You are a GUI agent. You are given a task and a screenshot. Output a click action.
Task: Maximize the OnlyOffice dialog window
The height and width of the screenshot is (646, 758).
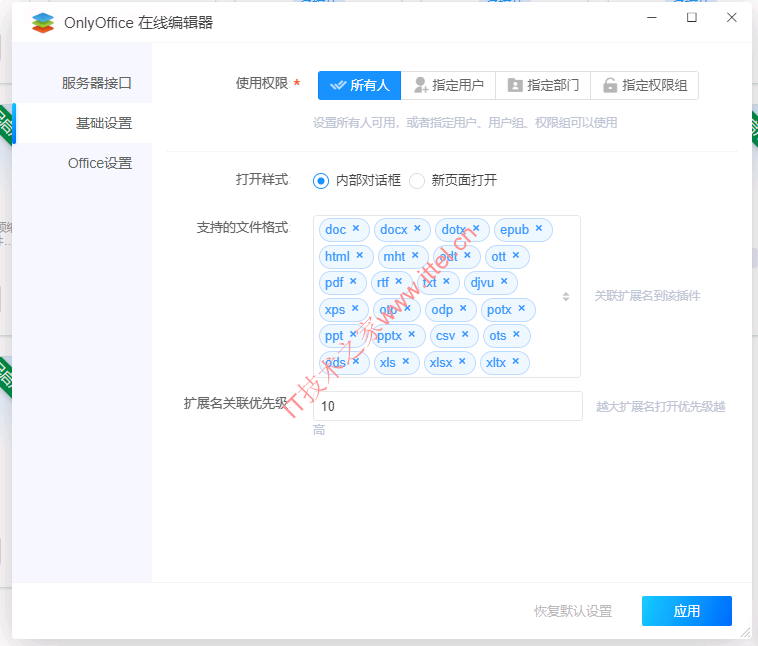coord(692,18)
